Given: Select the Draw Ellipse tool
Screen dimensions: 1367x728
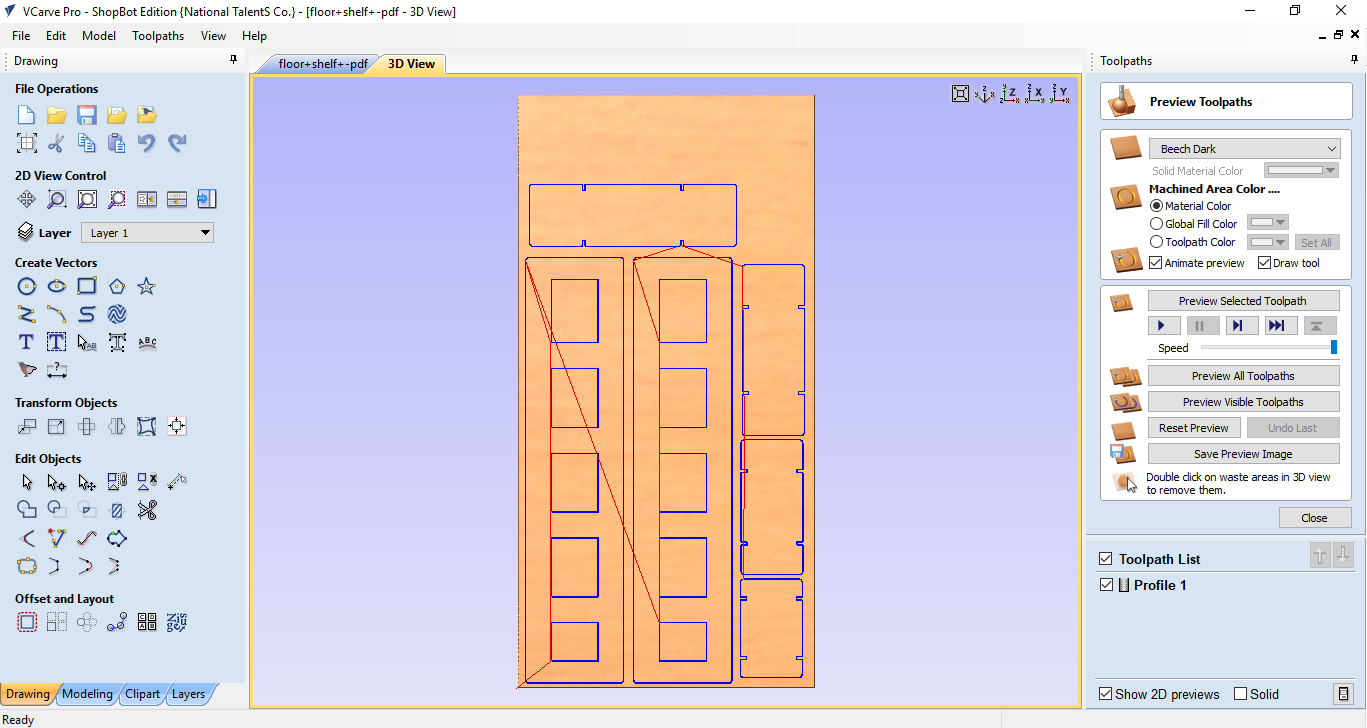Looking at the screenshot, I should [x=57, y=287].
